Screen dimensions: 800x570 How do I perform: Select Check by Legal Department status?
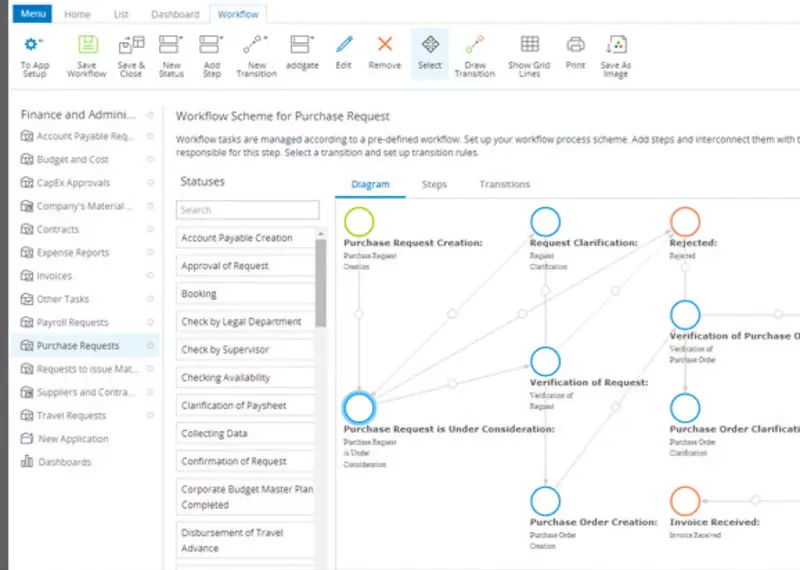[245, 321]
